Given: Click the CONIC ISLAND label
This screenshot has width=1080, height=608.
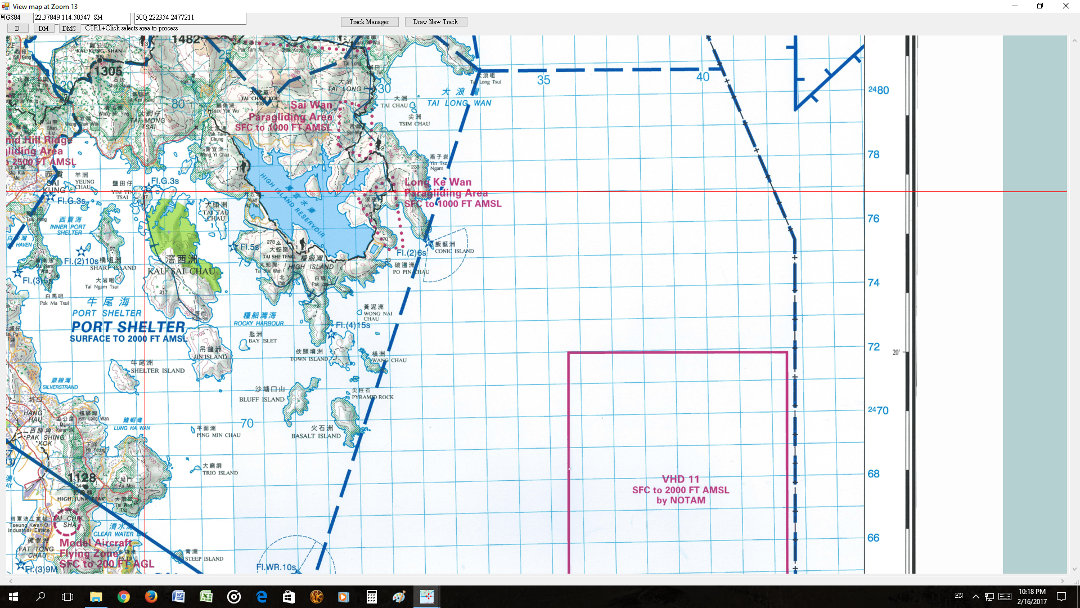Looking at the screenshot, I should (455, 251).
